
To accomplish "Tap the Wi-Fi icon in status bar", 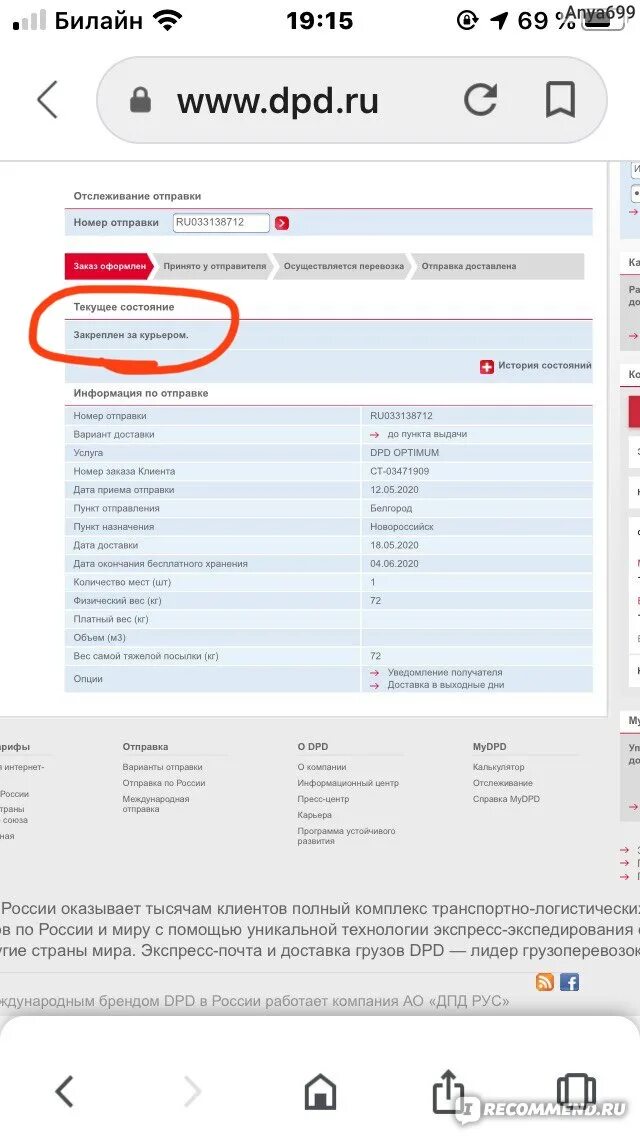I will pyautogui.click(x=167, y=20).
